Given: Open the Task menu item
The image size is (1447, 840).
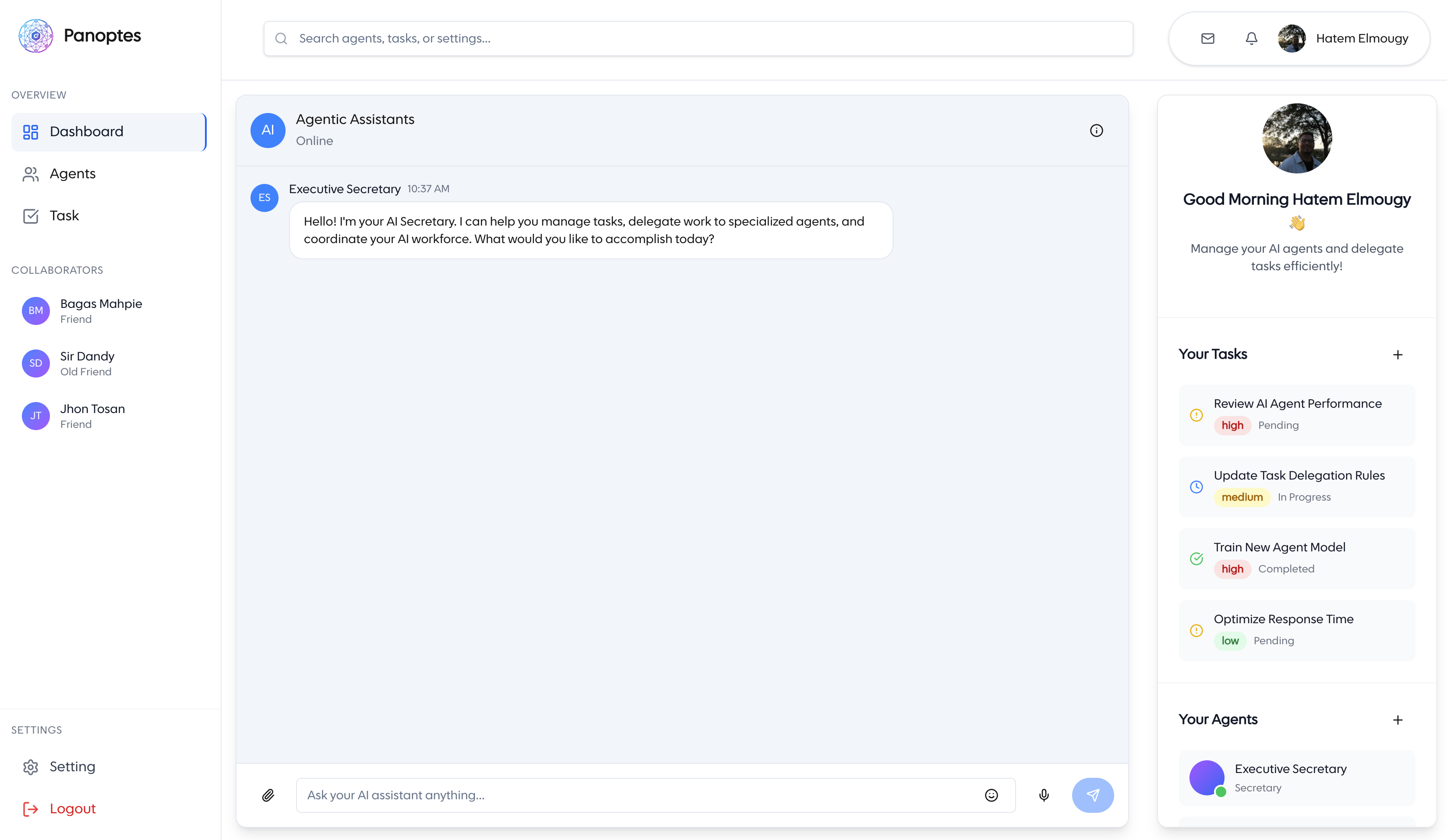Looking at the screenshot, I should [64, 216].
